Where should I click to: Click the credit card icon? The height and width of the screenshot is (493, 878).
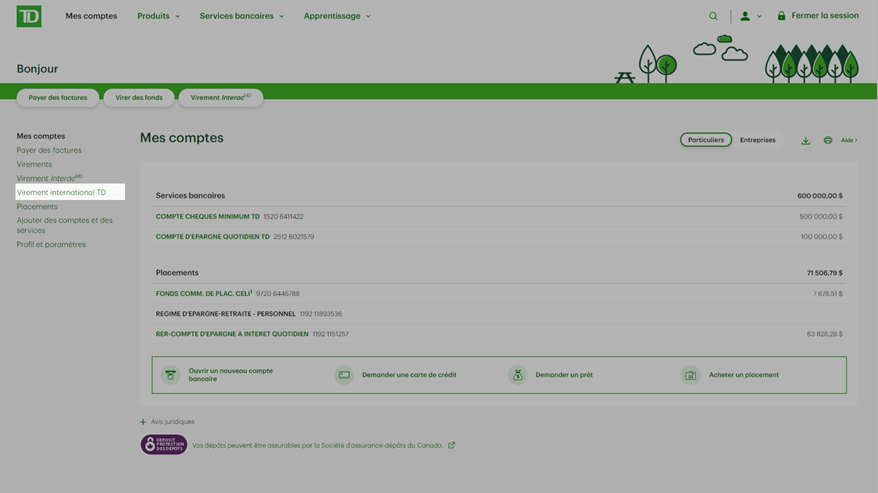344,375
